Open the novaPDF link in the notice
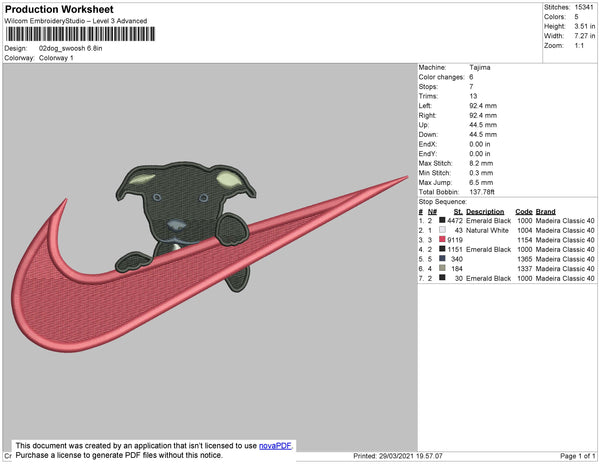 coord(275,446)
